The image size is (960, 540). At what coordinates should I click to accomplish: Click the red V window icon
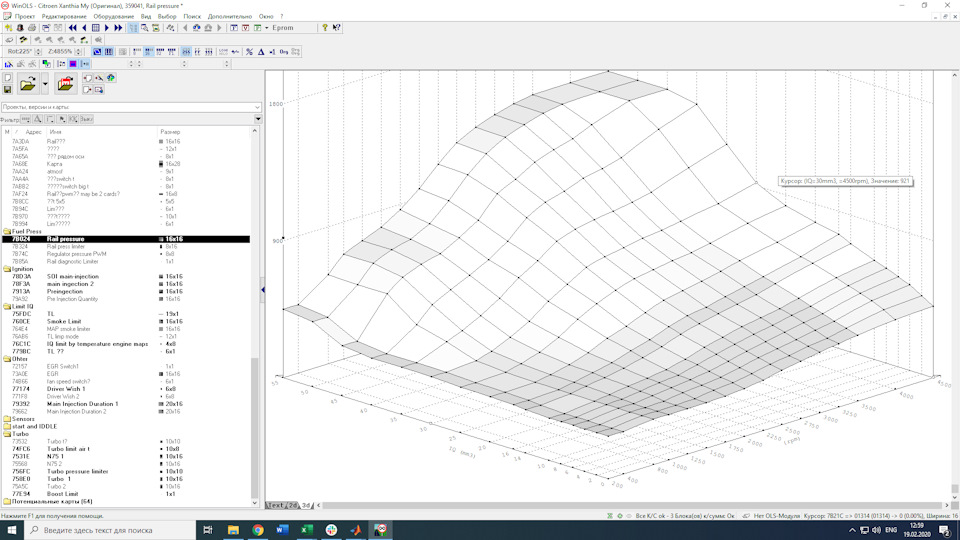(x=246, y=28)
